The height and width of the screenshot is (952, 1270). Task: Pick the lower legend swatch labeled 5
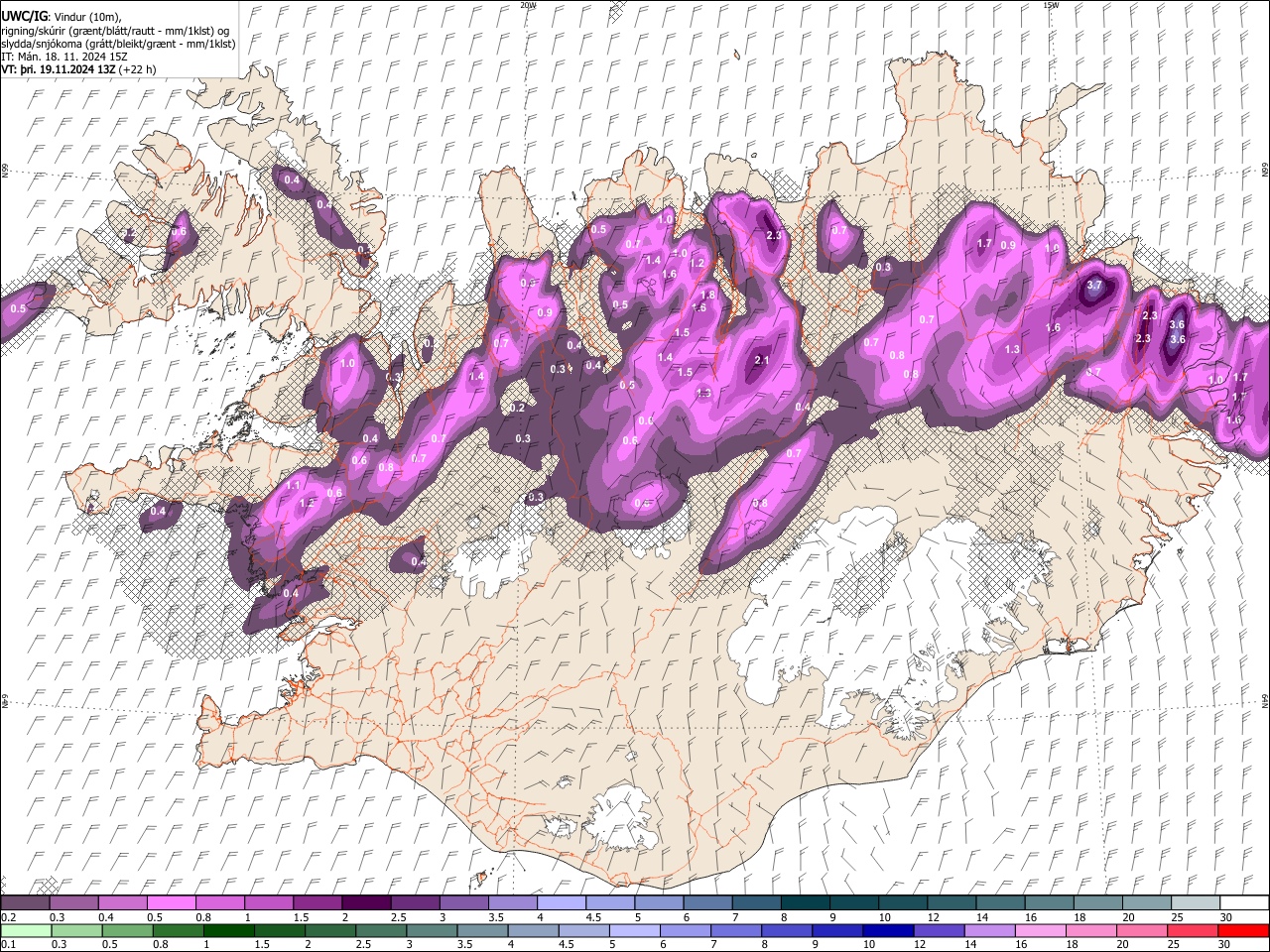[x=635, y=930]
